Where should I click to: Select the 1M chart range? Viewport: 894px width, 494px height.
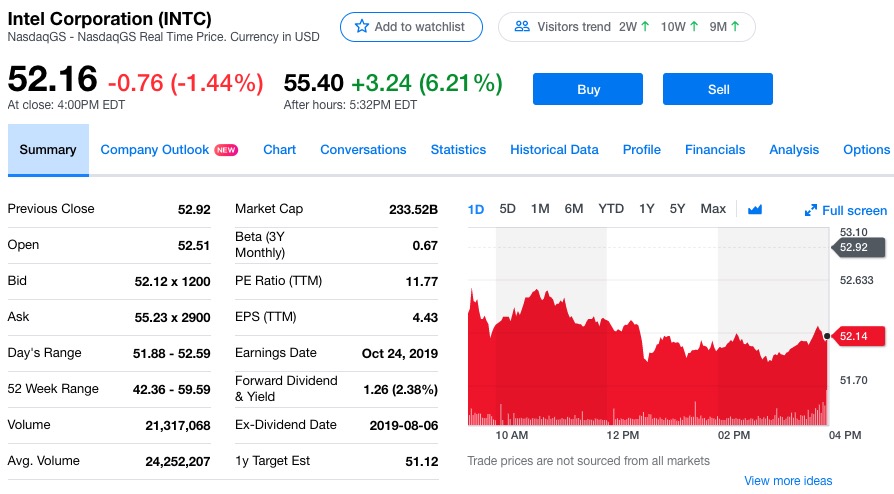[x=540, y=209]
